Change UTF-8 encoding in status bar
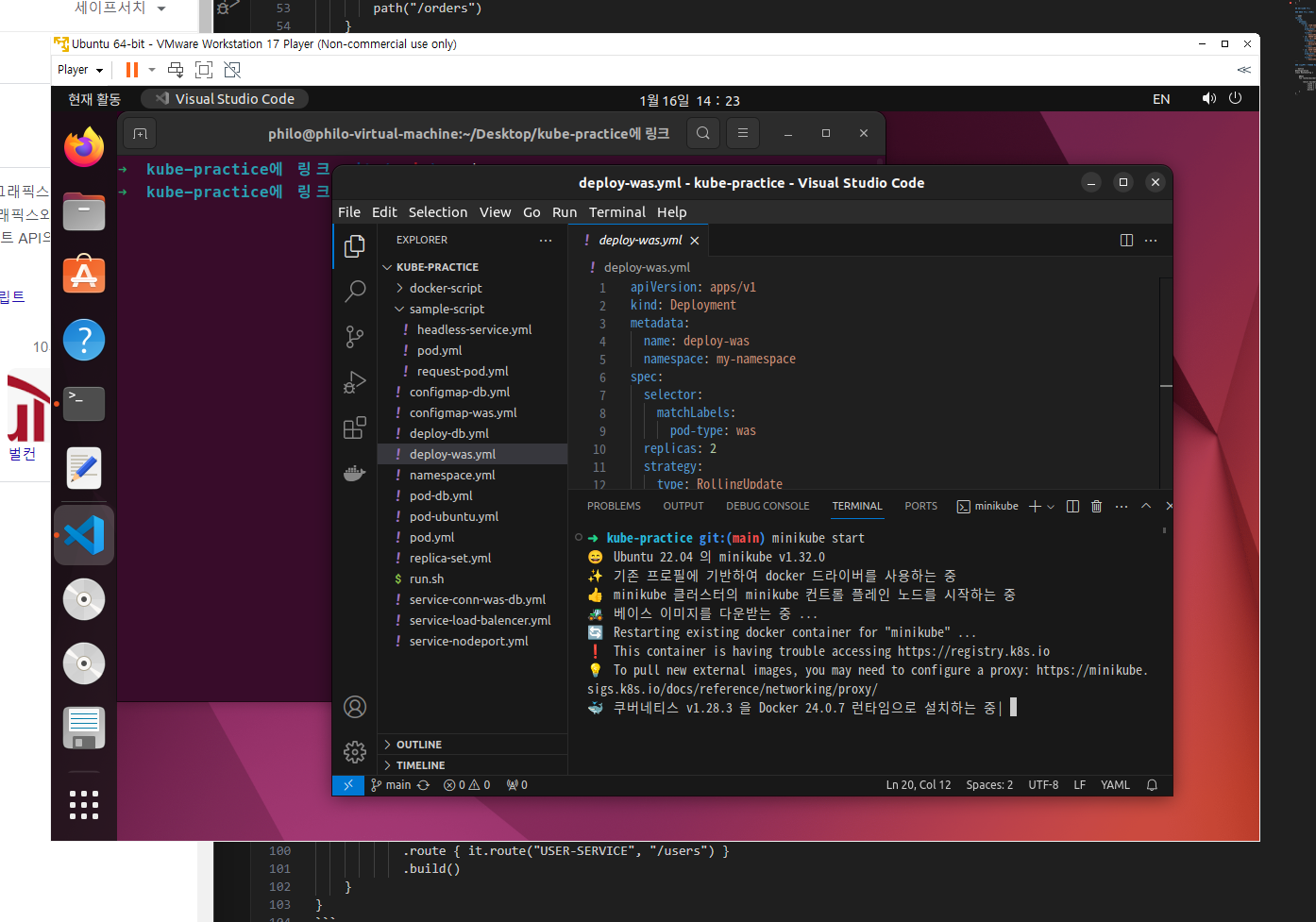Image resolution: width=1316 pixels, height=922 pixels. click(1043, 785)
